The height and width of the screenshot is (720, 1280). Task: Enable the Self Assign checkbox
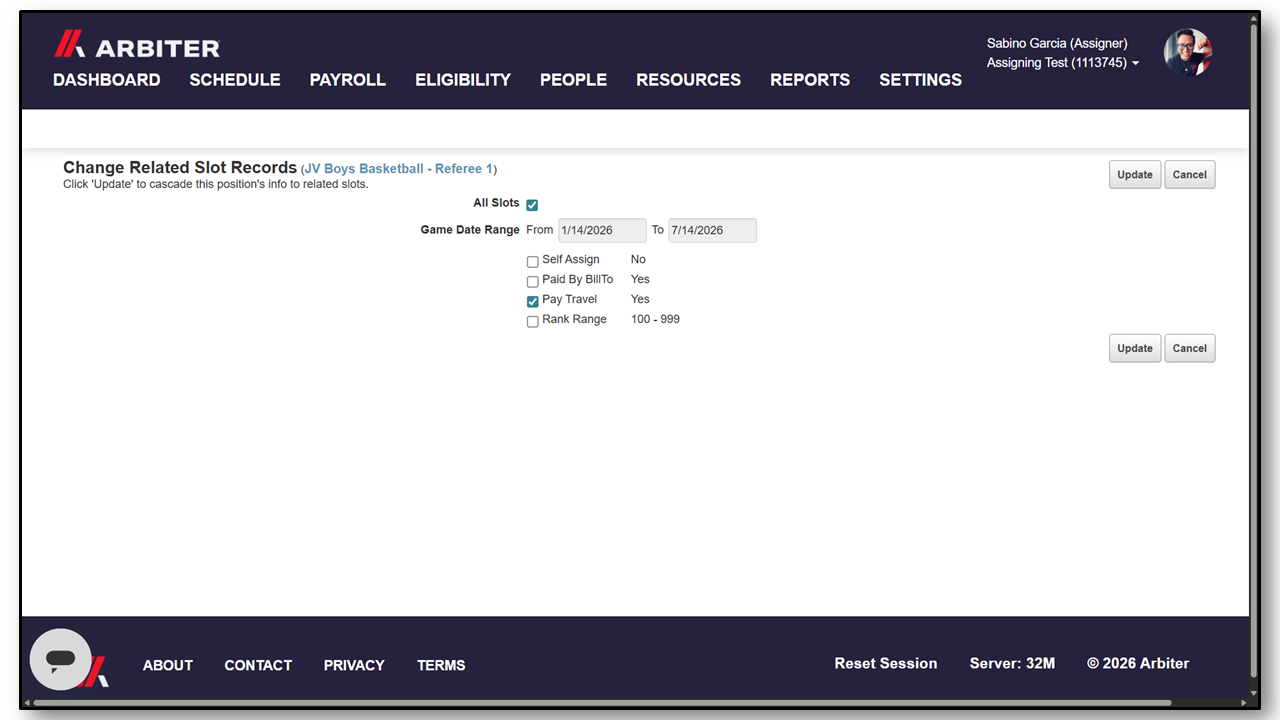click(x=533, y=262)
